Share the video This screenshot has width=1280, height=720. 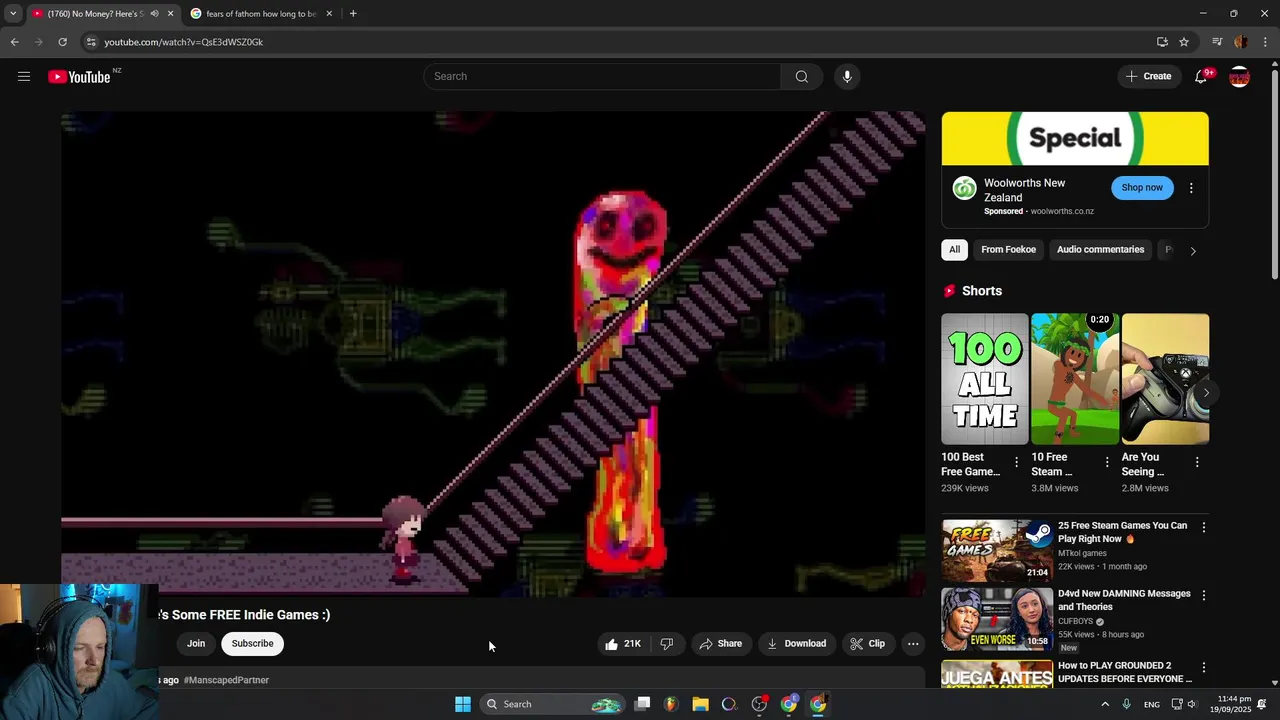pos(720,644)
